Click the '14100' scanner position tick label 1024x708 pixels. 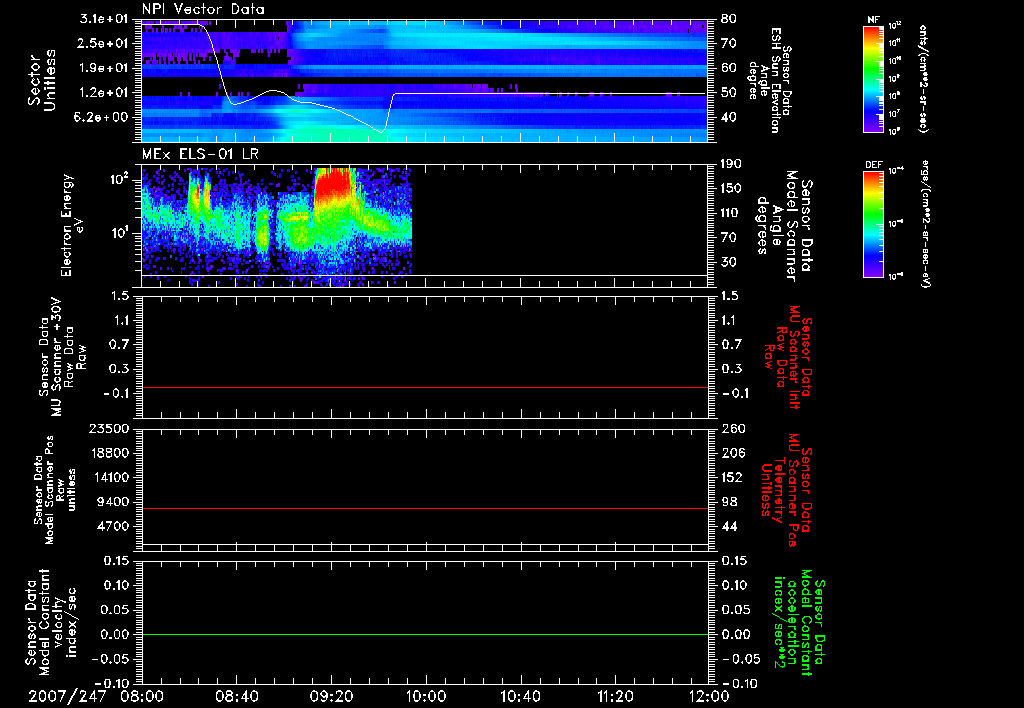coord(108,477)
